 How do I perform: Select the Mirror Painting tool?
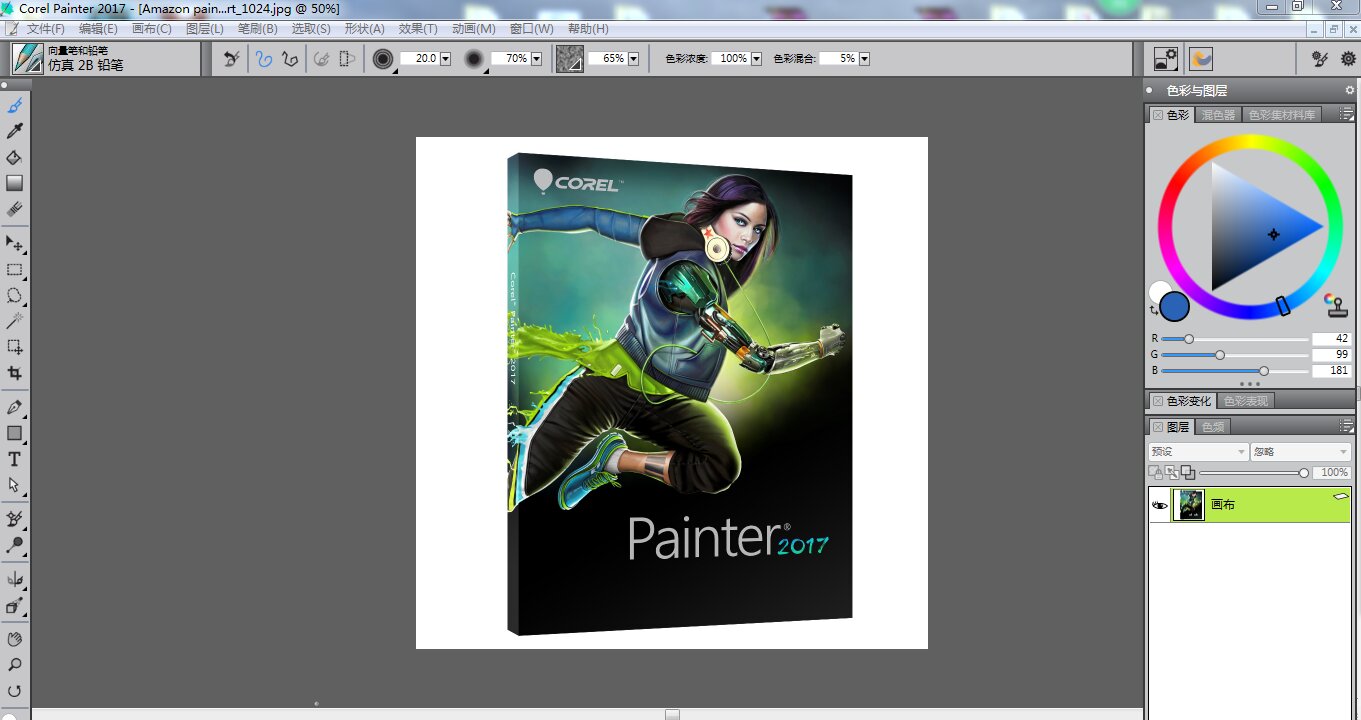coord(15,579)
